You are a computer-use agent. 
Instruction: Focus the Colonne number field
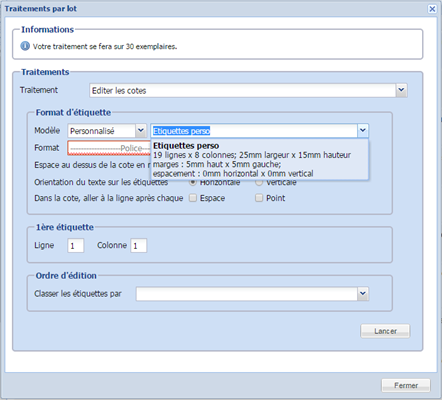[x=138, y=246]
